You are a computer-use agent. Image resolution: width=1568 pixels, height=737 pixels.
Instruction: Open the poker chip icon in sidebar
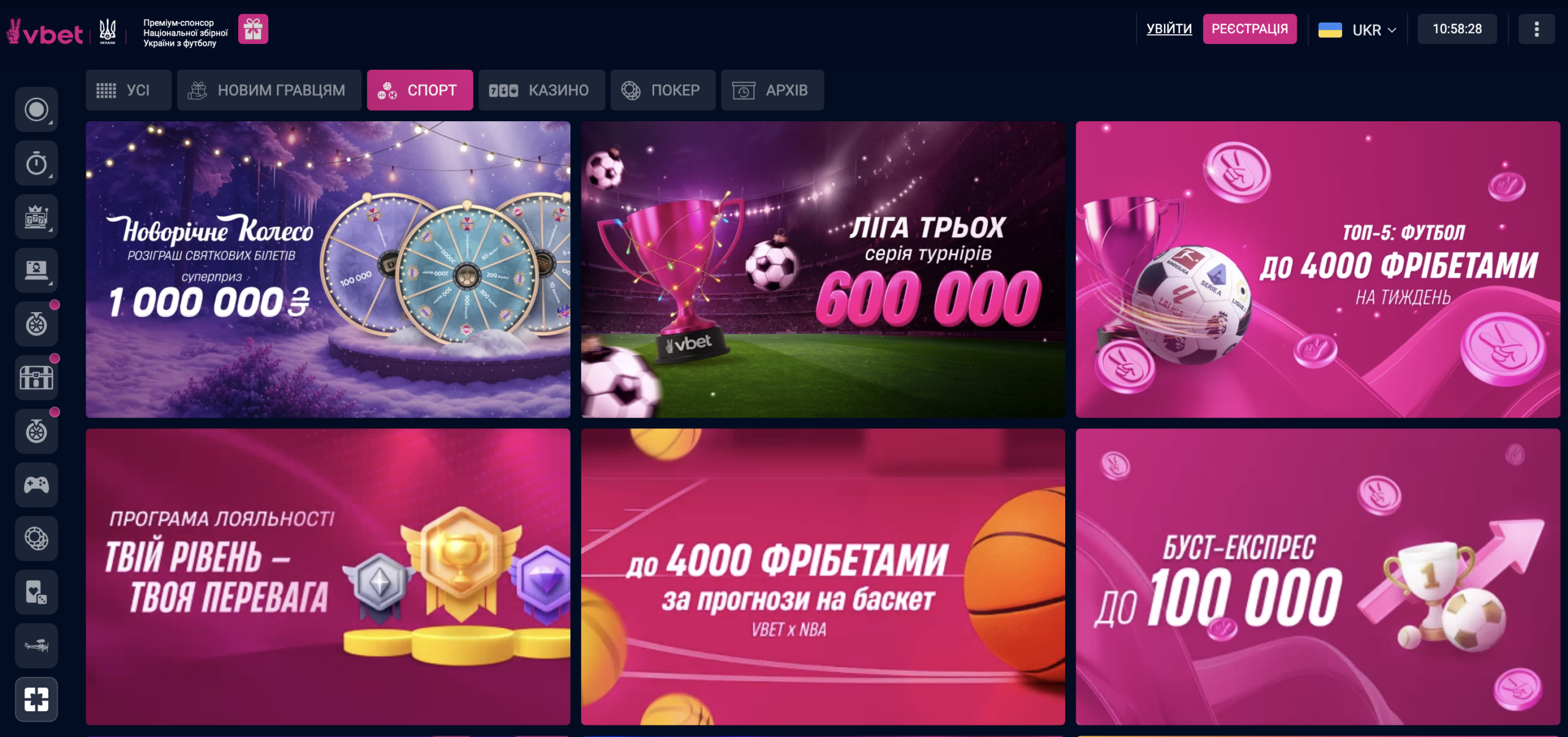pyautogui.click(x=36, y=539)
